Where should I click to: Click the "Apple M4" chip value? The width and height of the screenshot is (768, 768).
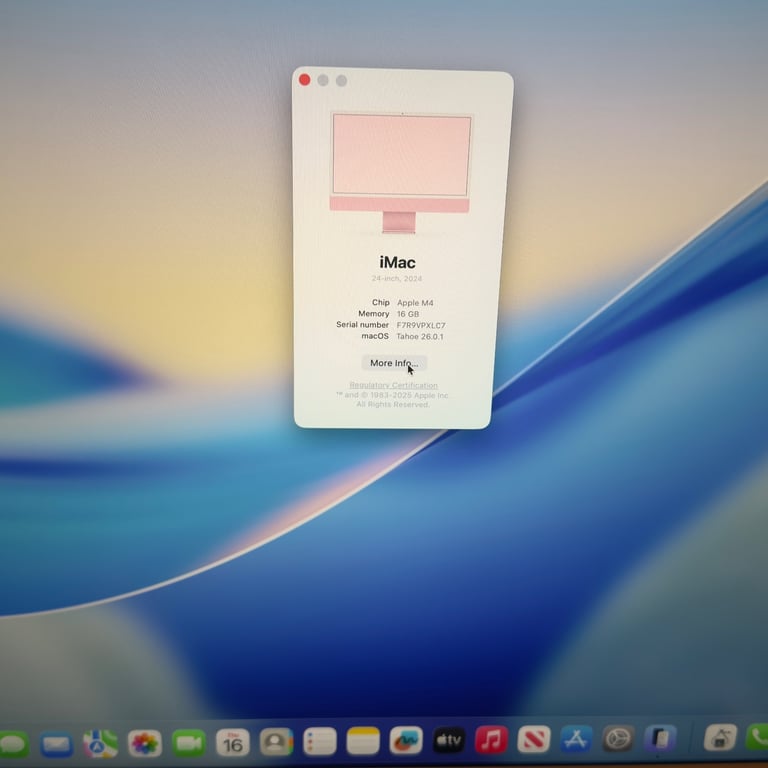coord(415,303)
